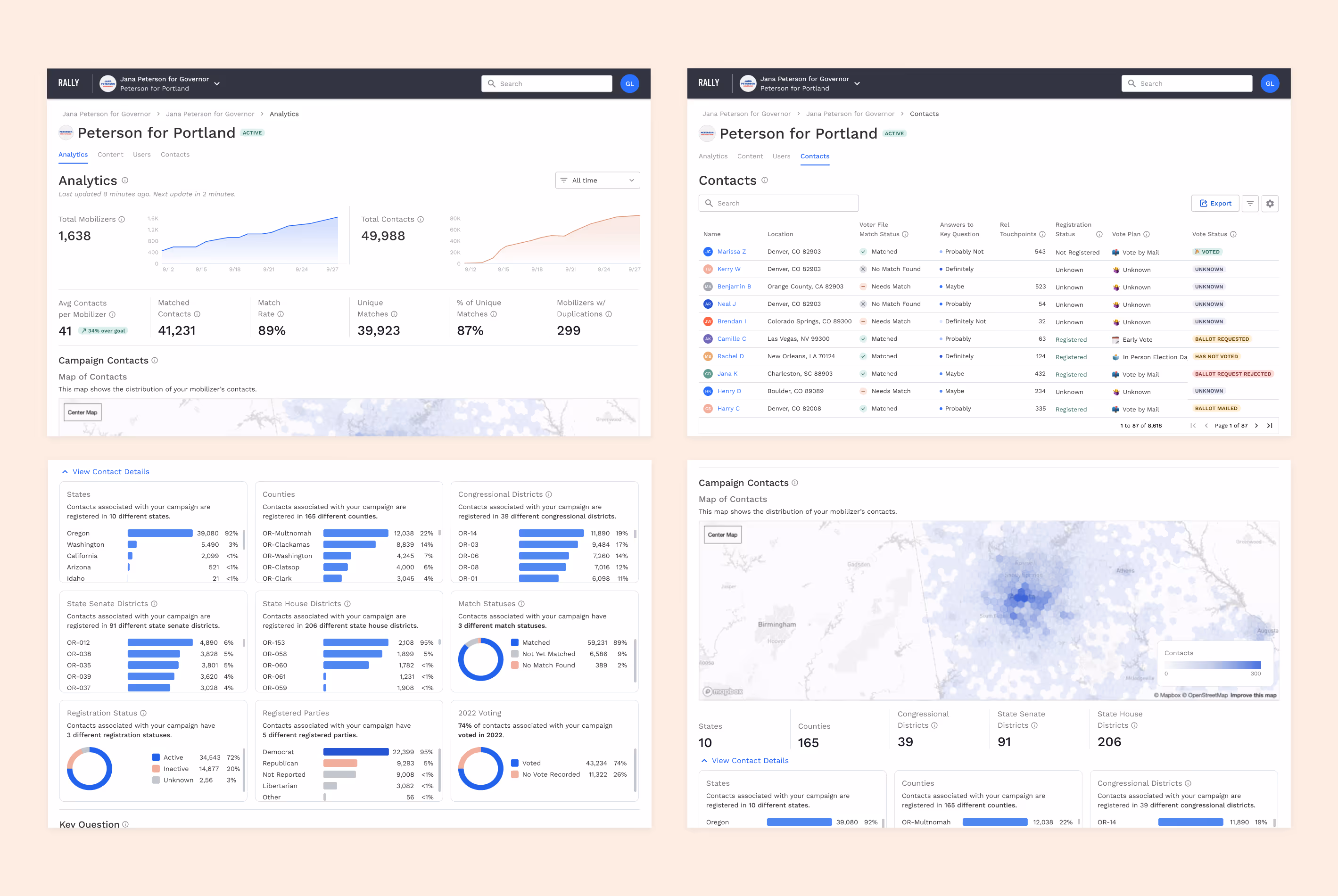Open the All time filter dropdown

[x=597, y=181]
